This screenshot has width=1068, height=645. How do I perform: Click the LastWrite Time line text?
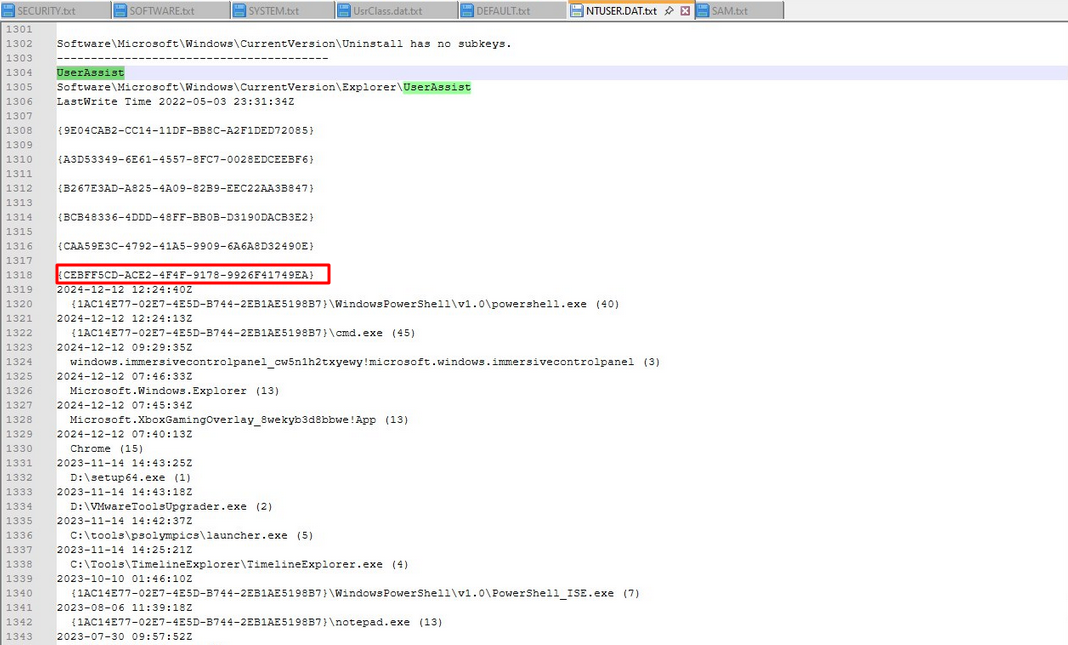click(175, 102)
